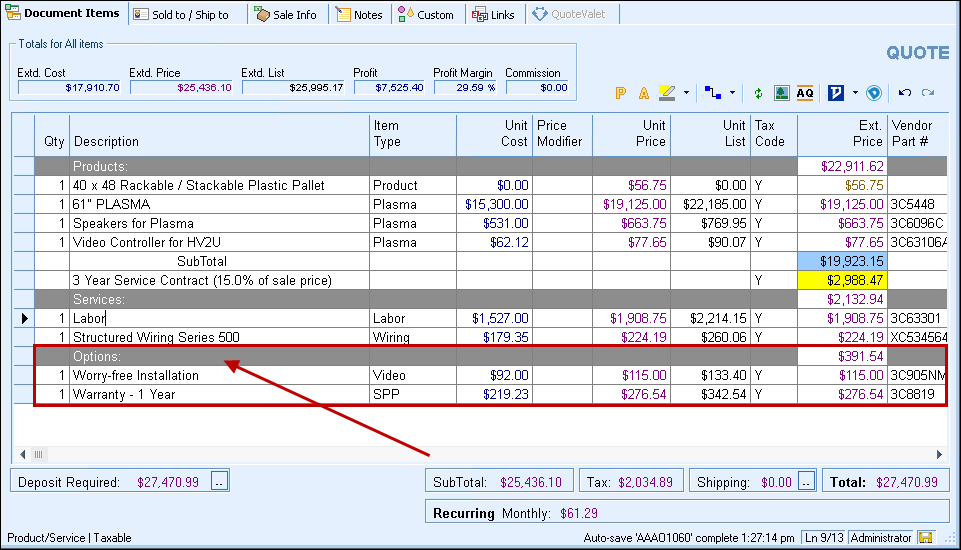Viewport: 961px width, 550px height.
Task: Click the horizontal scrollbar right arrow
Action: pyautogui.click(x=940, y=454)
